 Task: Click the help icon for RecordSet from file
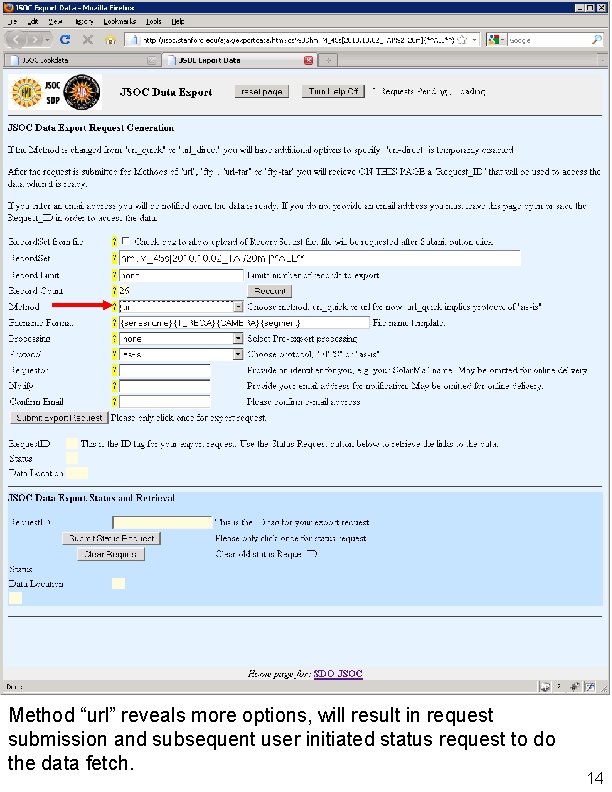tap(114, 241)
